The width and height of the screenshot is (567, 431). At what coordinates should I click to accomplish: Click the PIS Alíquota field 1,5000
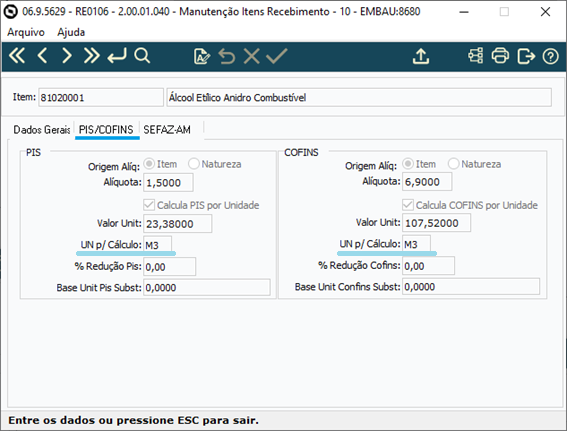tap(169, 183)
